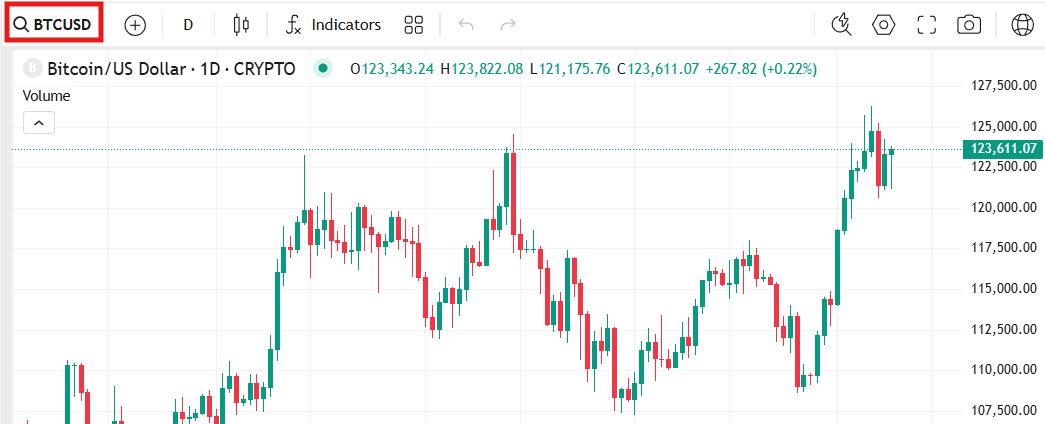Redo the last chart action
This screenshot has width=1045, height=424.
tap(508, 25)
